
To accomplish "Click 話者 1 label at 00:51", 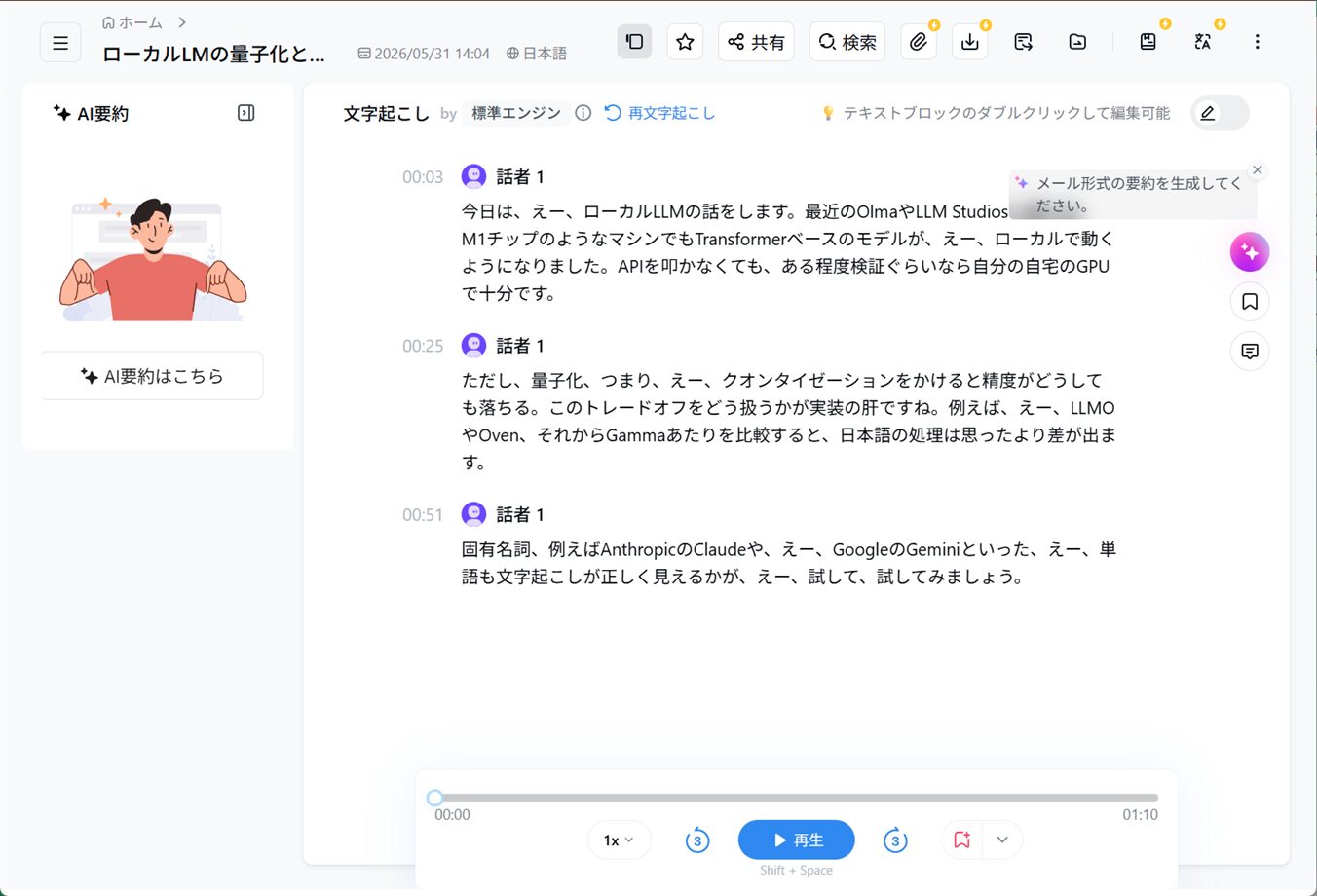I will pyautogui.click(x=520, y=514).
